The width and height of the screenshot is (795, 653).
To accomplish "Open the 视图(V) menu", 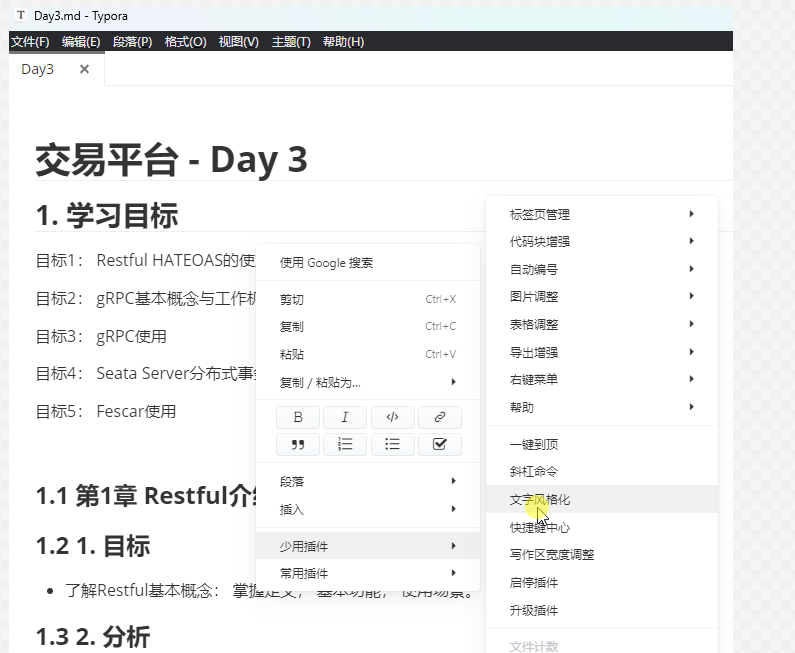I will pyautogui.click(x=239, y=42).
